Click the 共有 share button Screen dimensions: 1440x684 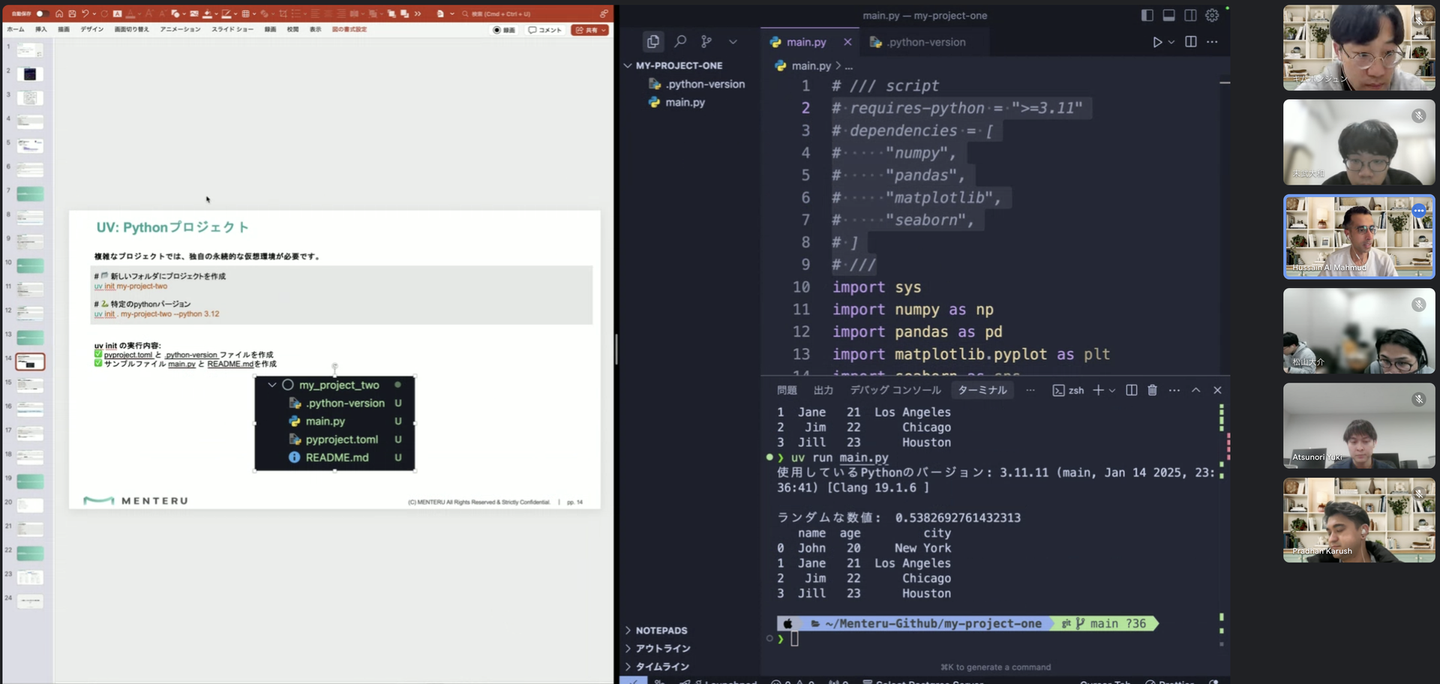589,30
